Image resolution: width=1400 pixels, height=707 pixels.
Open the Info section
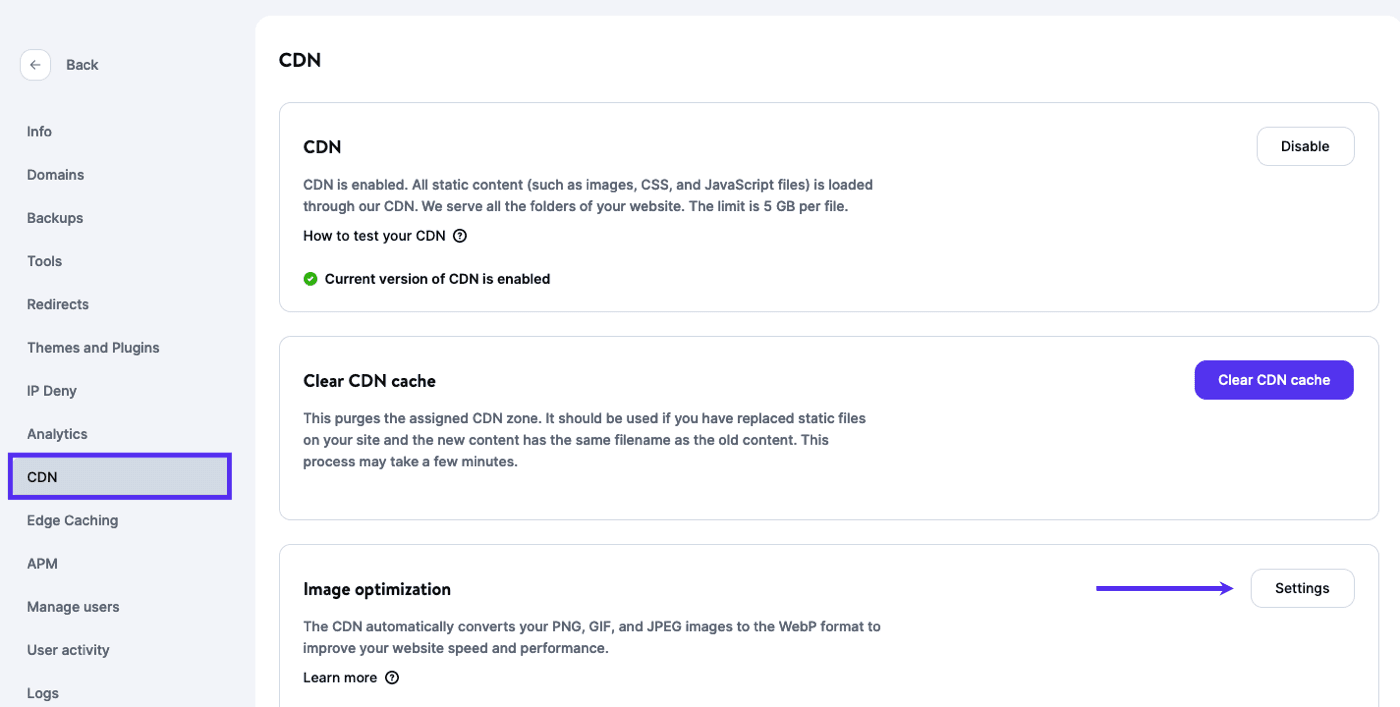(x=39, y=131)
